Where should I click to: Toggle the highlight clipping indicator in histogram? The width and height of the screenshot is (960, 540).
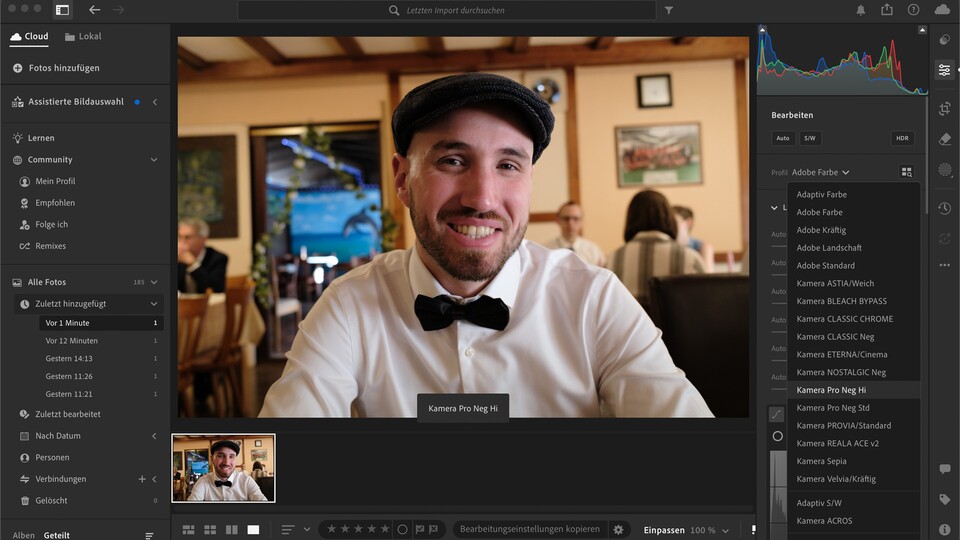point(921,32)
